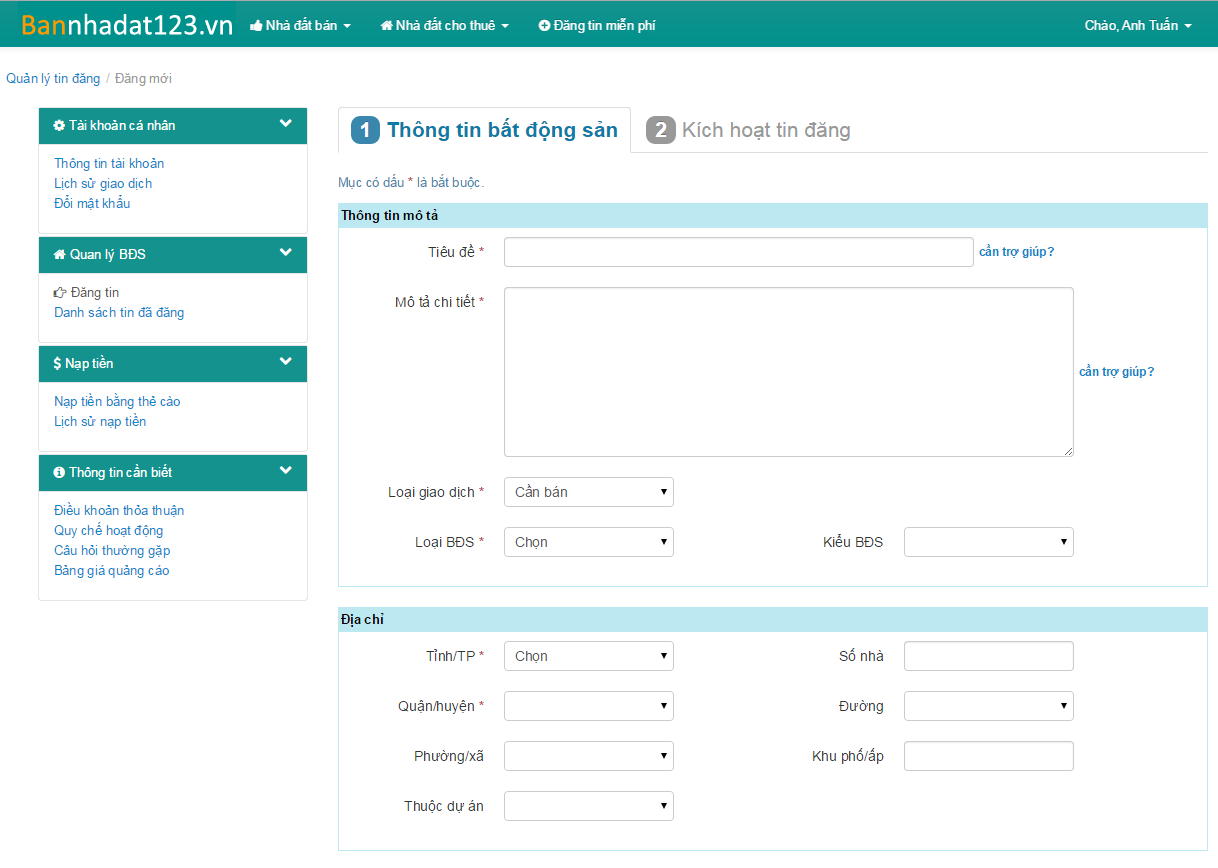1218x868 pixels.
Task: Click the house icon beside Quản lý BĐS
Action: (x=59, y=255)
